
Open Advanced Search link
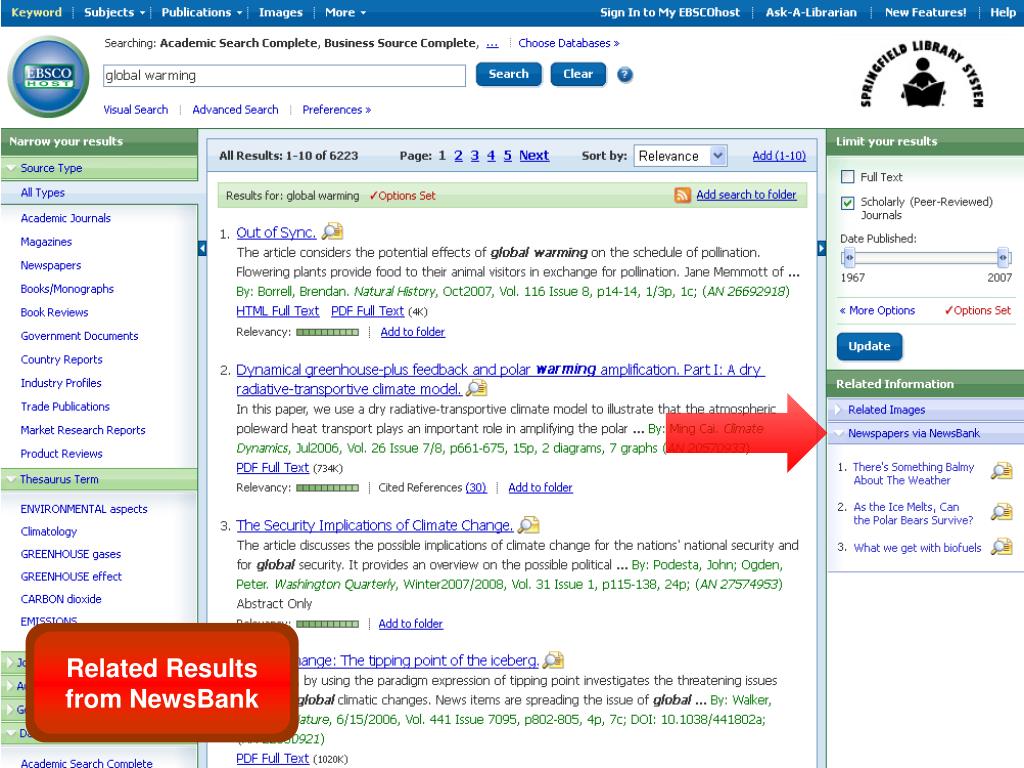(235, 110)
